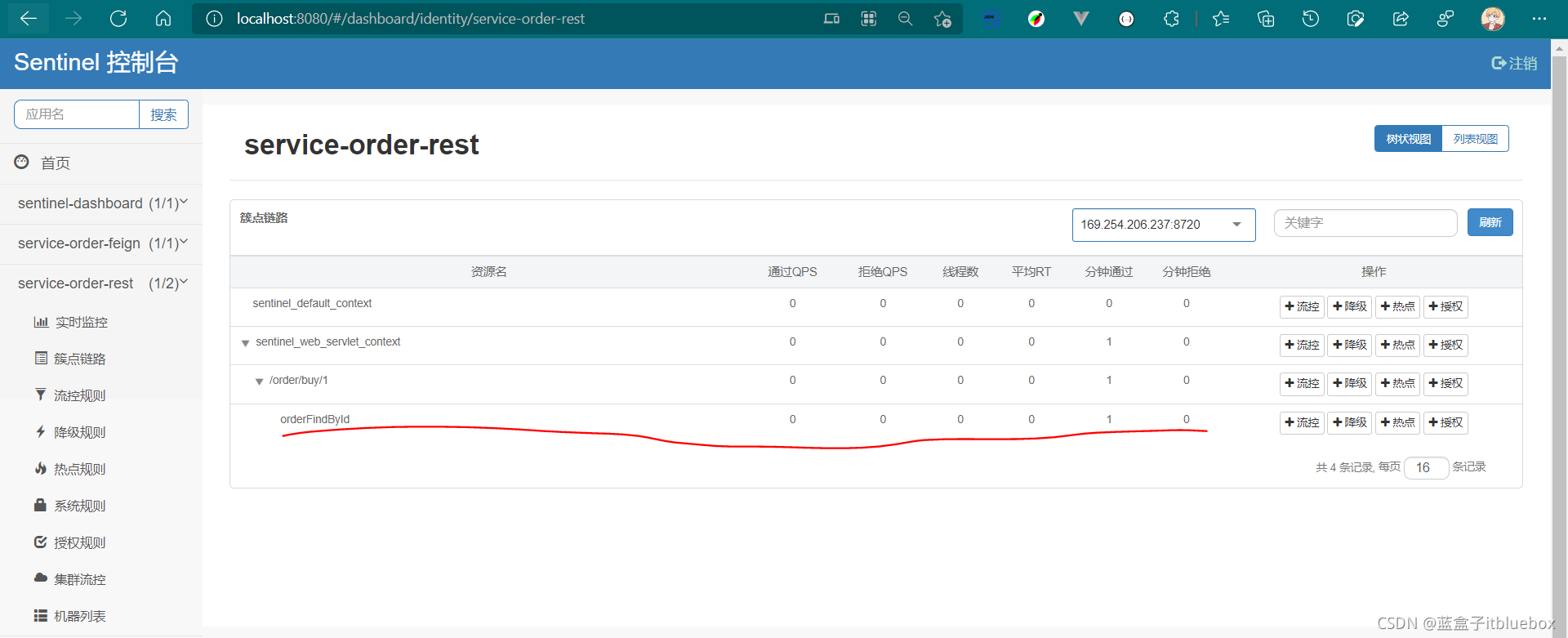The height and width of the screenshot is (638, 1568).
Task: Click the sentinel_default_context resource name
Action: 312,303
